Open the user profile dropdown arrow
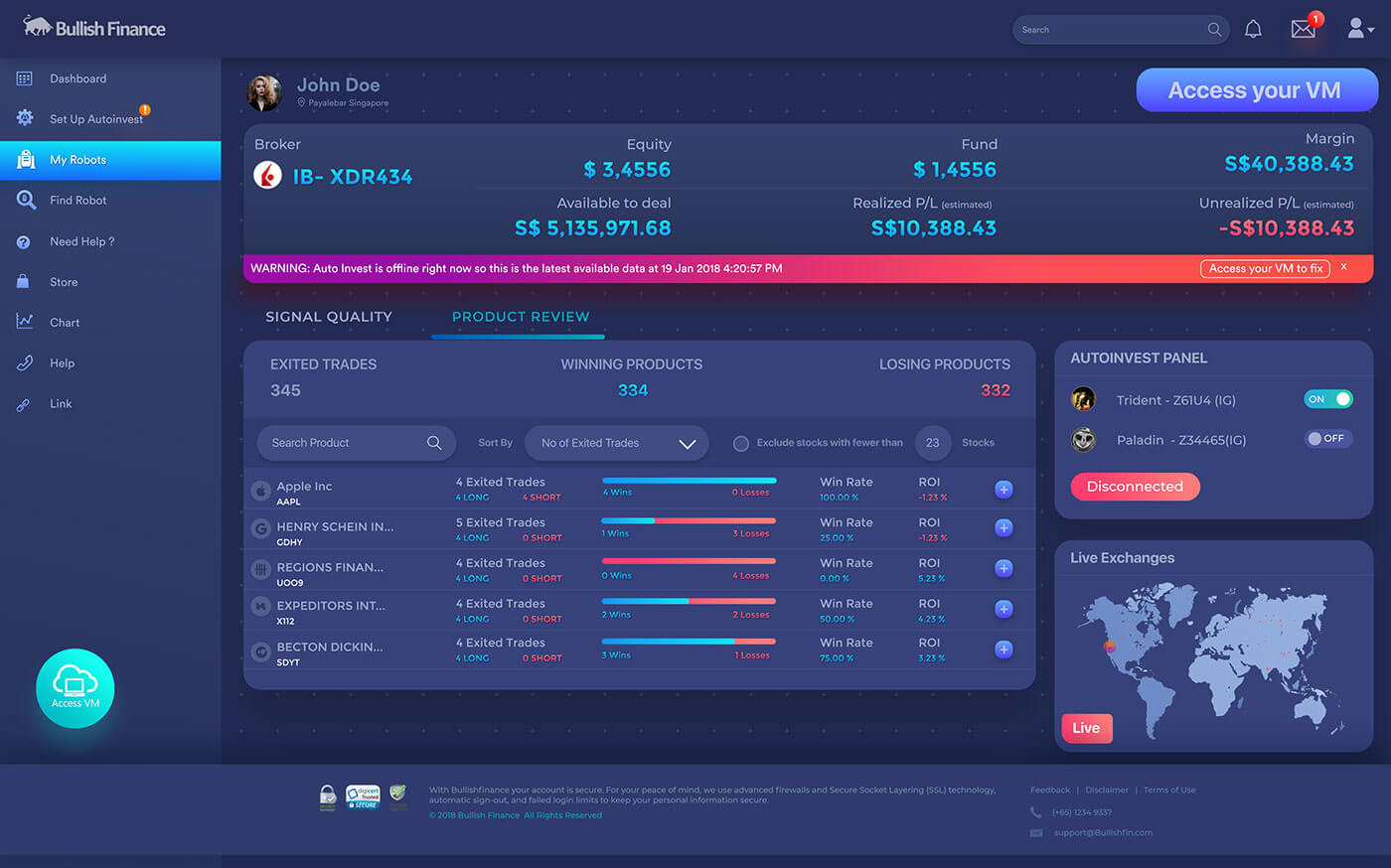This screenshot has height=868, width=1391. (1371, 30)
